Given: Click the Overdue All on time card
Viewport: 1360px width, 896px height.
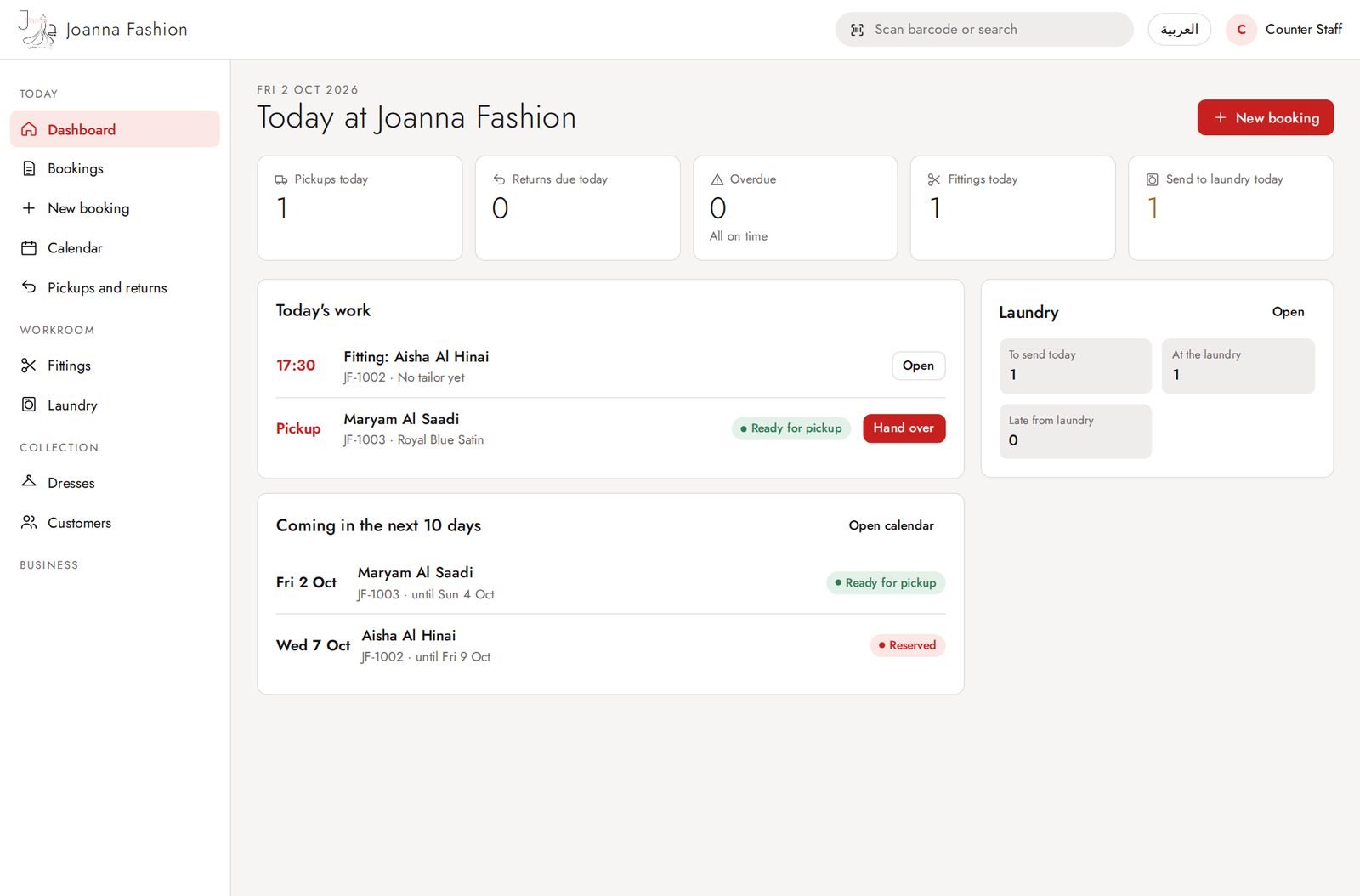Looking at the screenshot, I should coord(795,207).
